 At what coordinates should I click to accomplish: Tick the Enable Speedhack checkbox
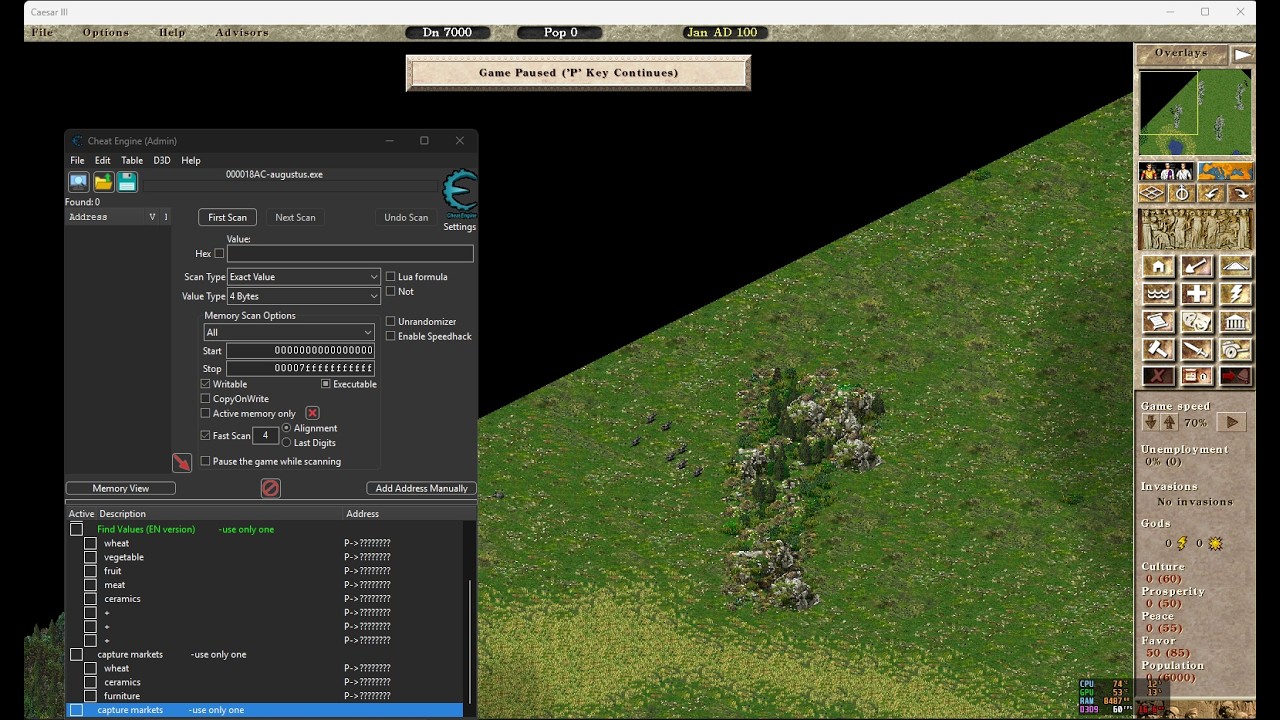tap(391, 337)
